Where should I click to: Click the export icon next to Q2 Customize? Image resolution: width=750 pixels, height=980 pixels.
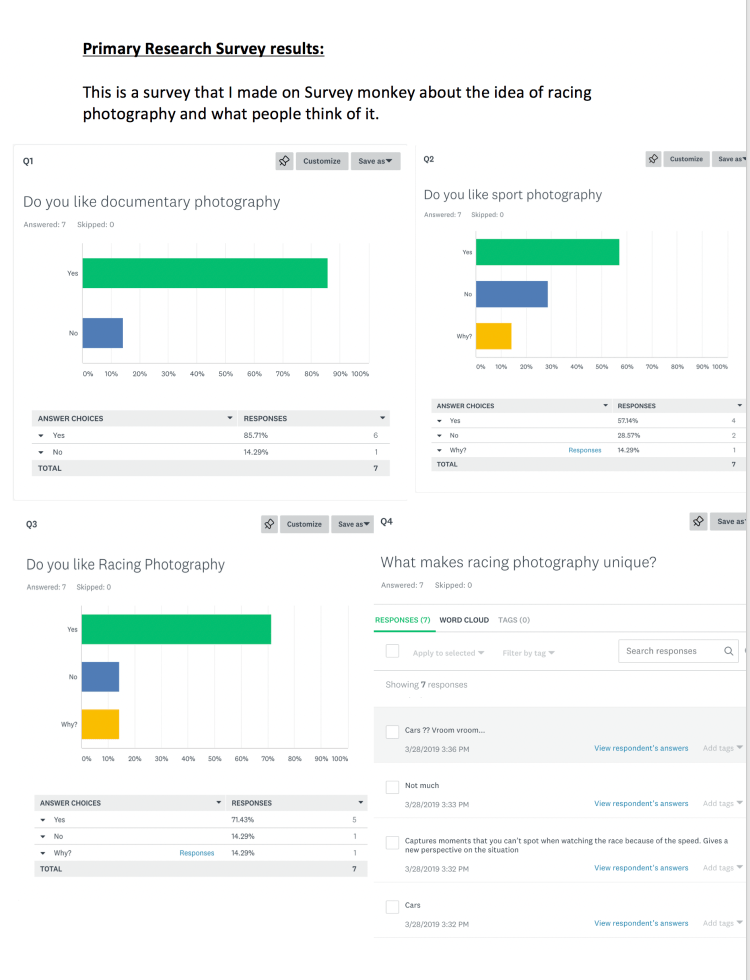pos(653,158)
